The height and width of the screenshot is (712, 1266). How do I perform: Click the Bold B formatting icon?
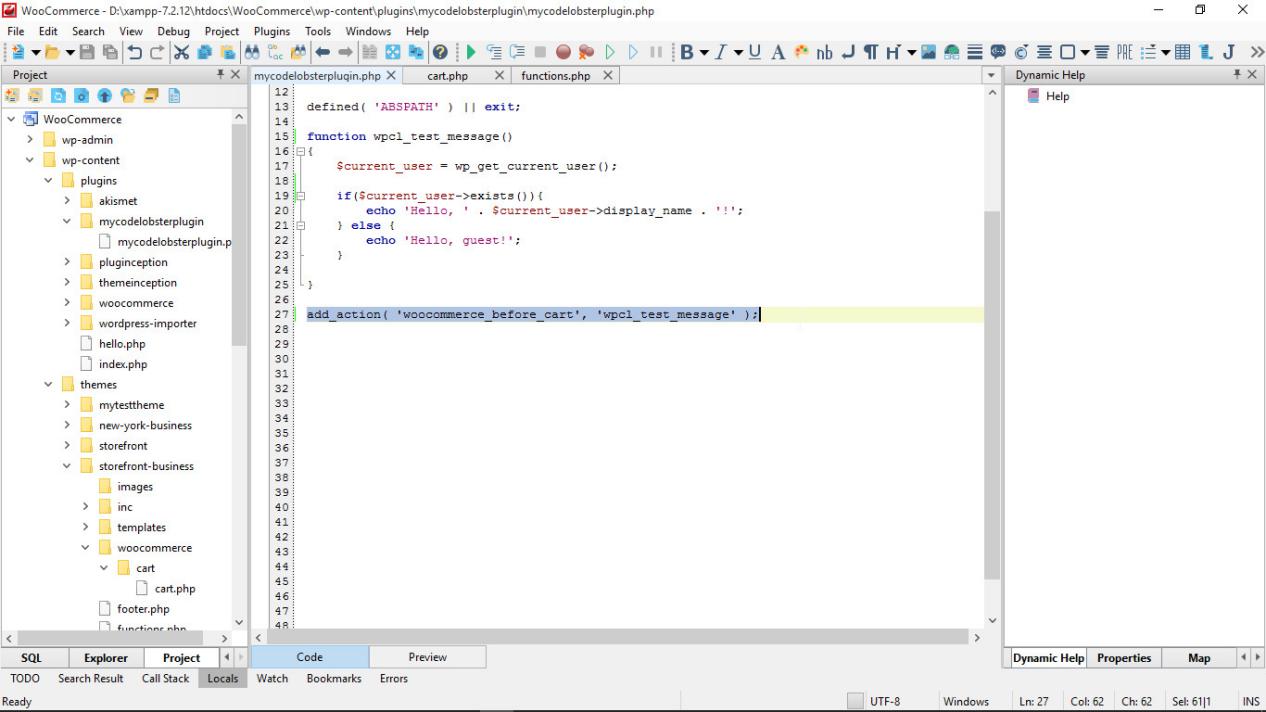(688, 52)
